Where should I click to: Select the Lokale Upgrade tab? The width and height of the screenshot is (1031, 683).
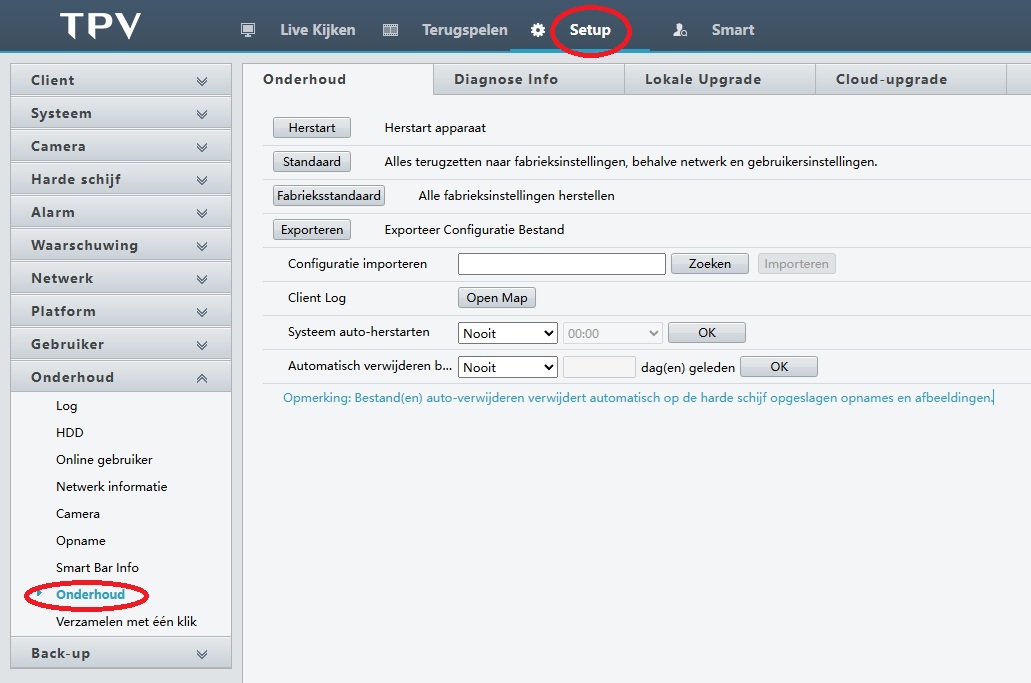[703, 79]
